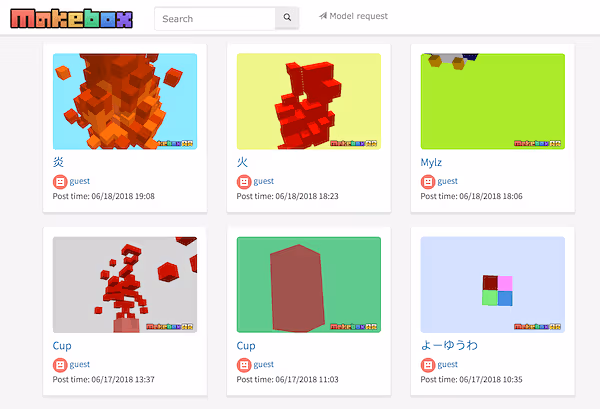Viewport: 600px width, 409px height.
Task: Open the gray Cup scattered cubes thumbnail
Action: [125, 285]
